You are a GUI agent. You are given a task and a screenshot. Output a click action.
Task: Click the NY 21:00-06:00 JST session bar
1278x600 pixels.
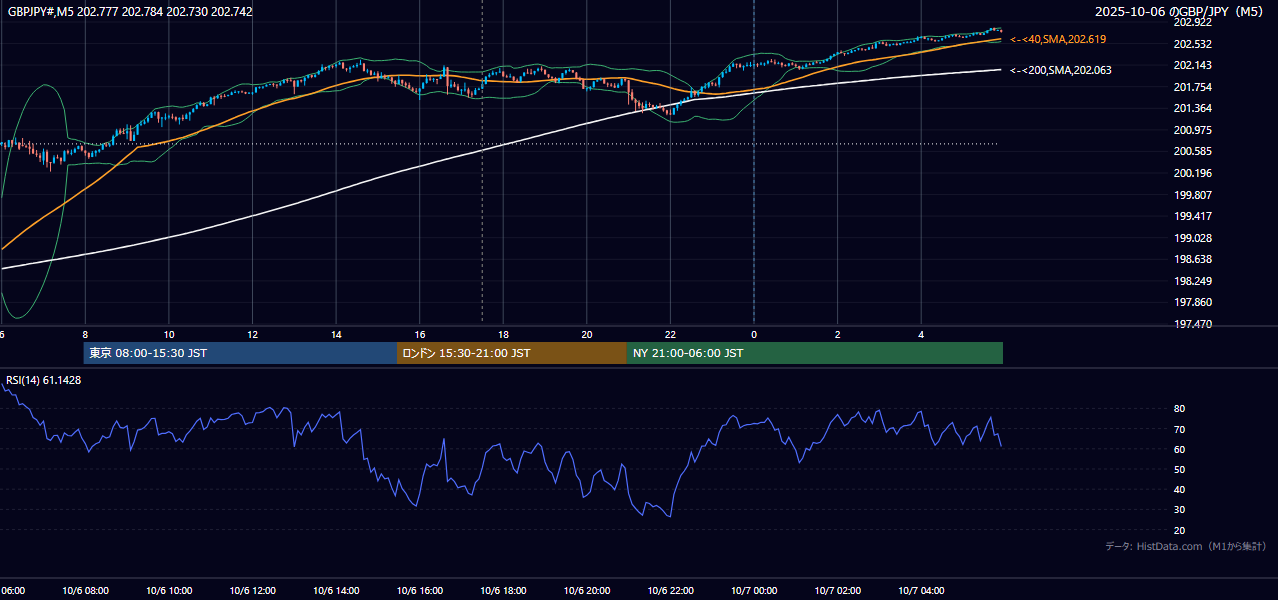coord(815,353)
